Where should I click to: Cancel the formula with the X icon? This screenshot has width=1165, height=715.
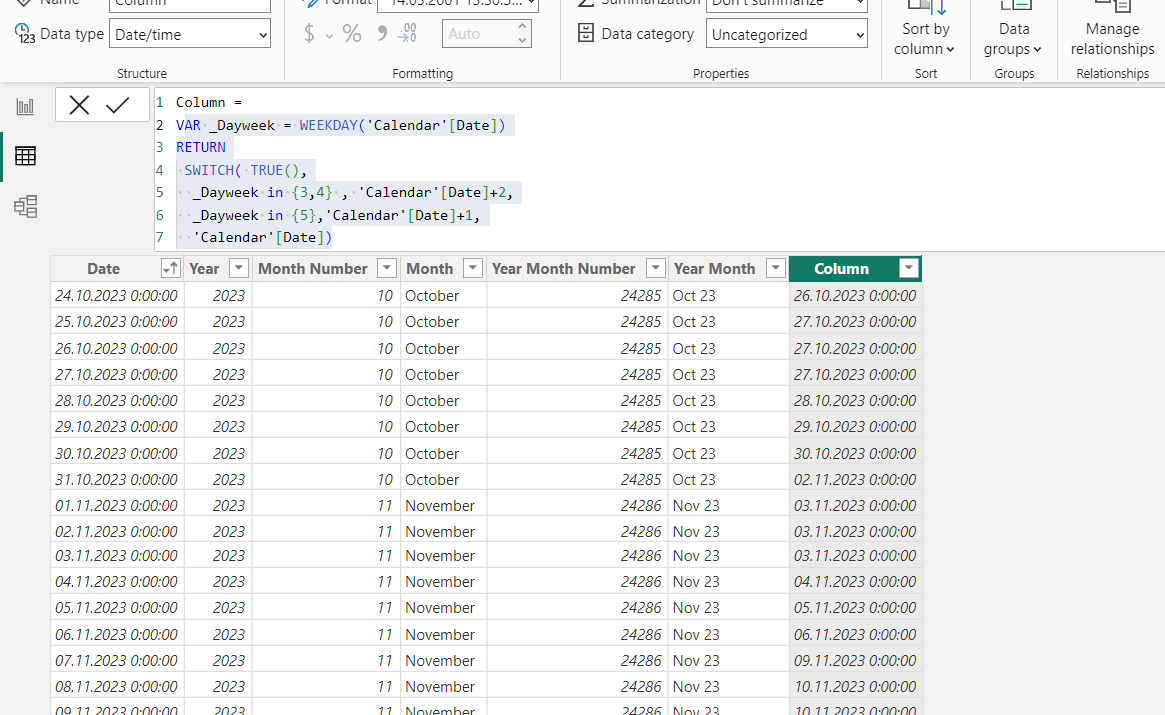79,106
